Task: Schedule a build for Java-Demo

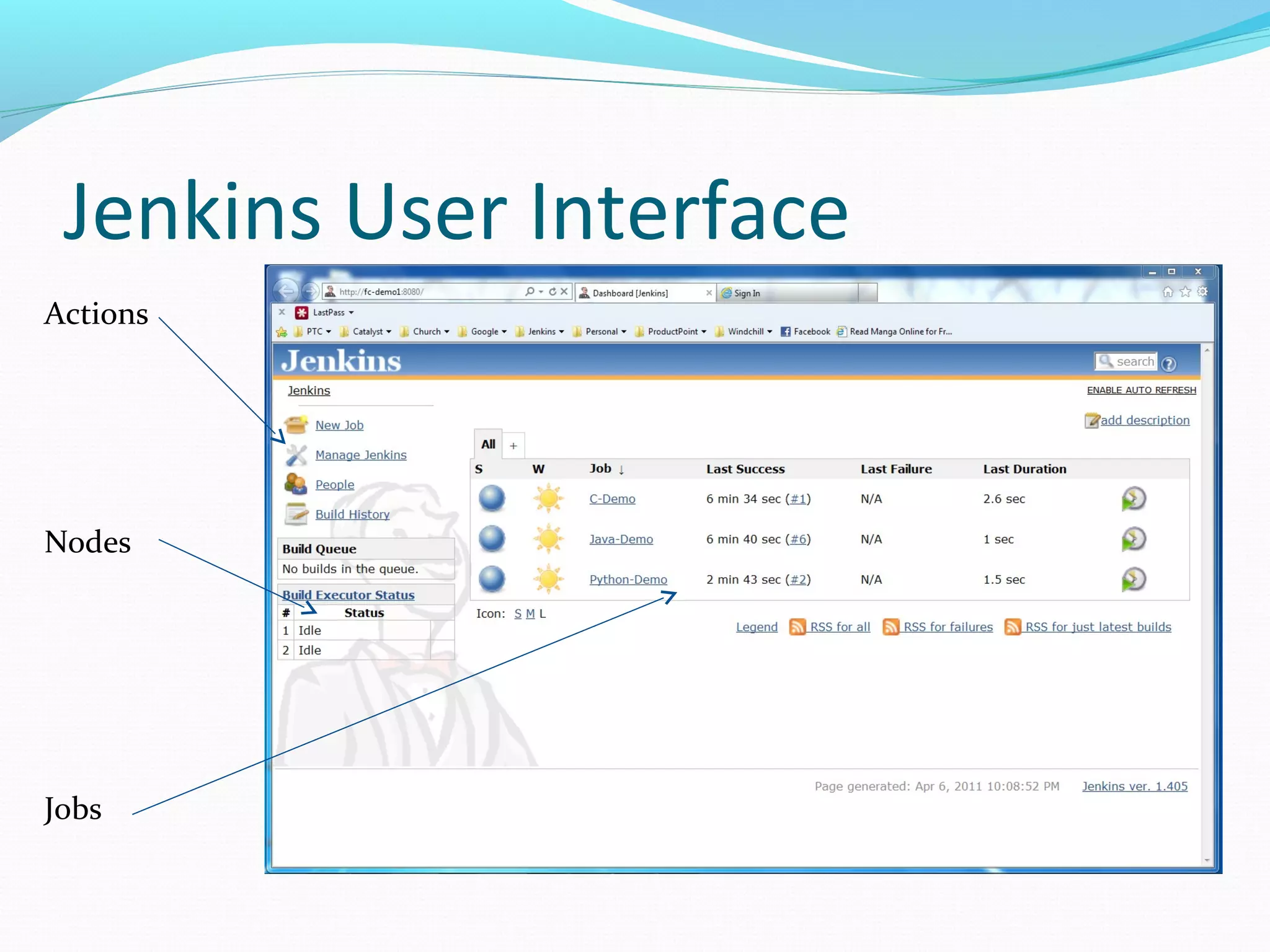Action: tap(1134, 539)
